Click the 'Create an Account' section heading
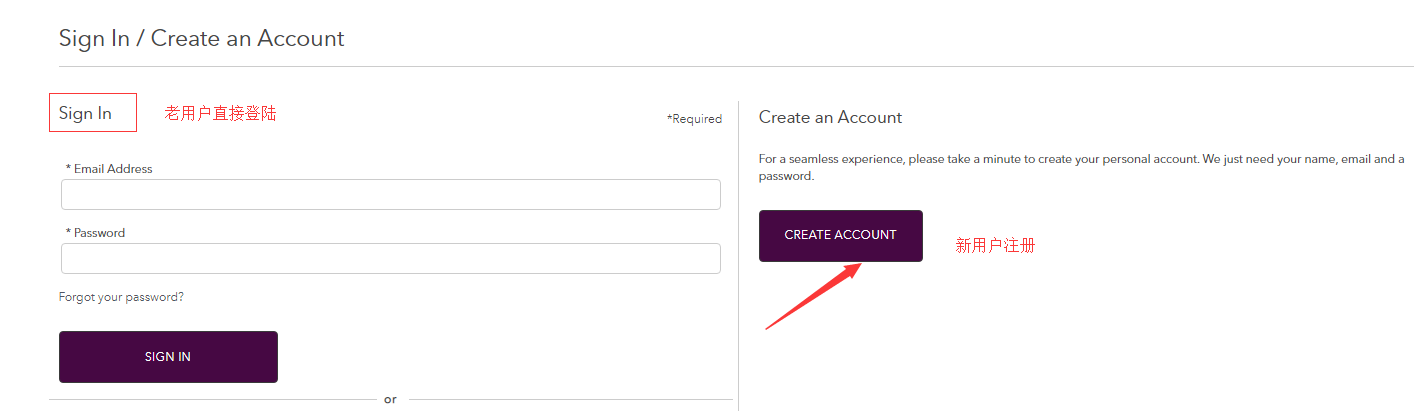 pyautogui.click(x=830, y=117)
